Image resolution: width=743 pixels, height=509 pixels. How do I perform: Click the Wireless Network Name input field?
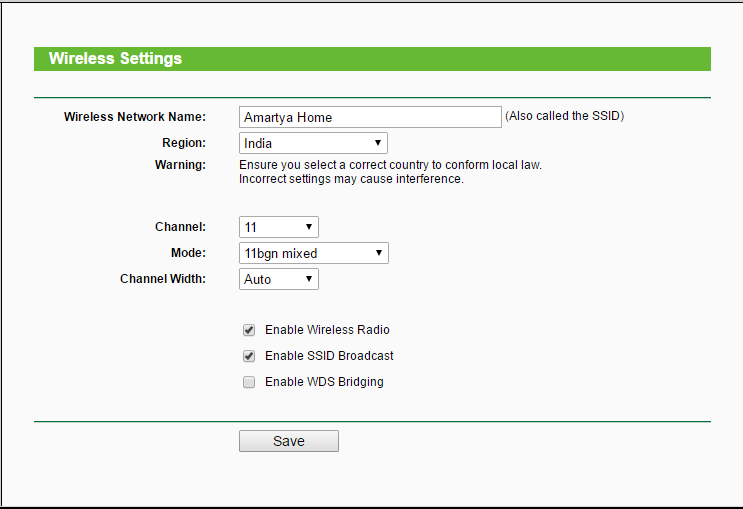[370, 117]
